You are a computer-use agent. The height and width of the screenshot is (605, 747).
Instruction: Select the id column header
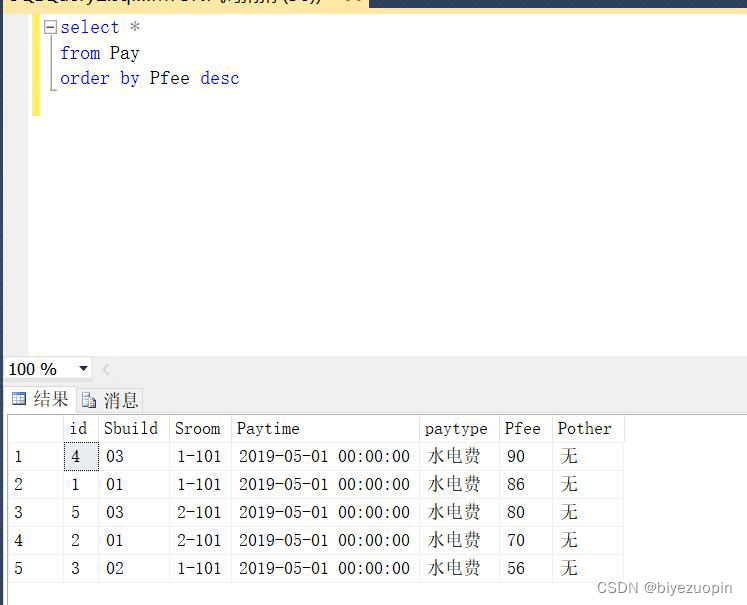[x=81, y=428]
